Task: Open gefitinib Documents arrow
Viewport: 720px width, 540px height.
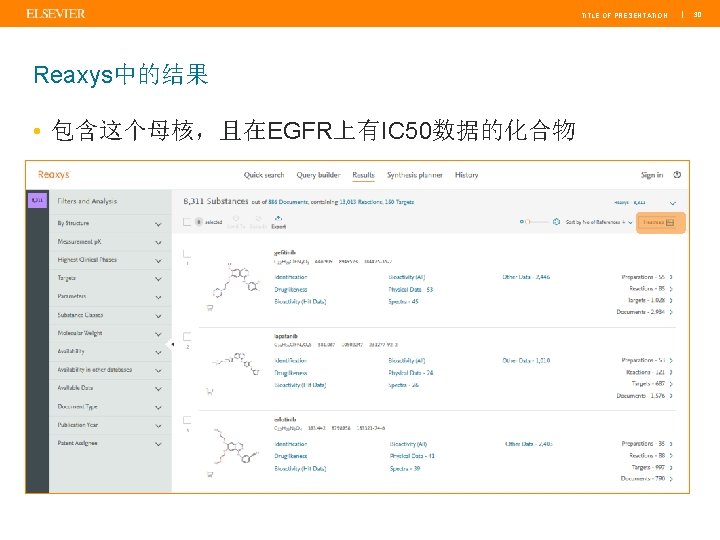Action: pos(671,312)
